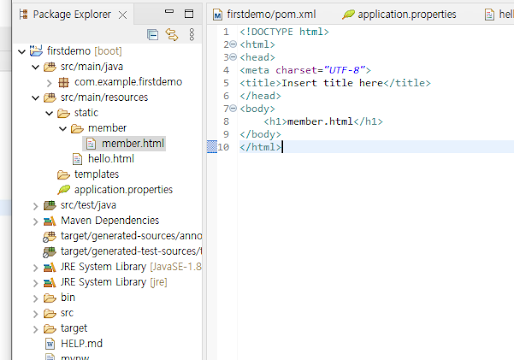Click the src/main/resources folder icon
This screenshot has width=514, height=360.
coord(50,97)
